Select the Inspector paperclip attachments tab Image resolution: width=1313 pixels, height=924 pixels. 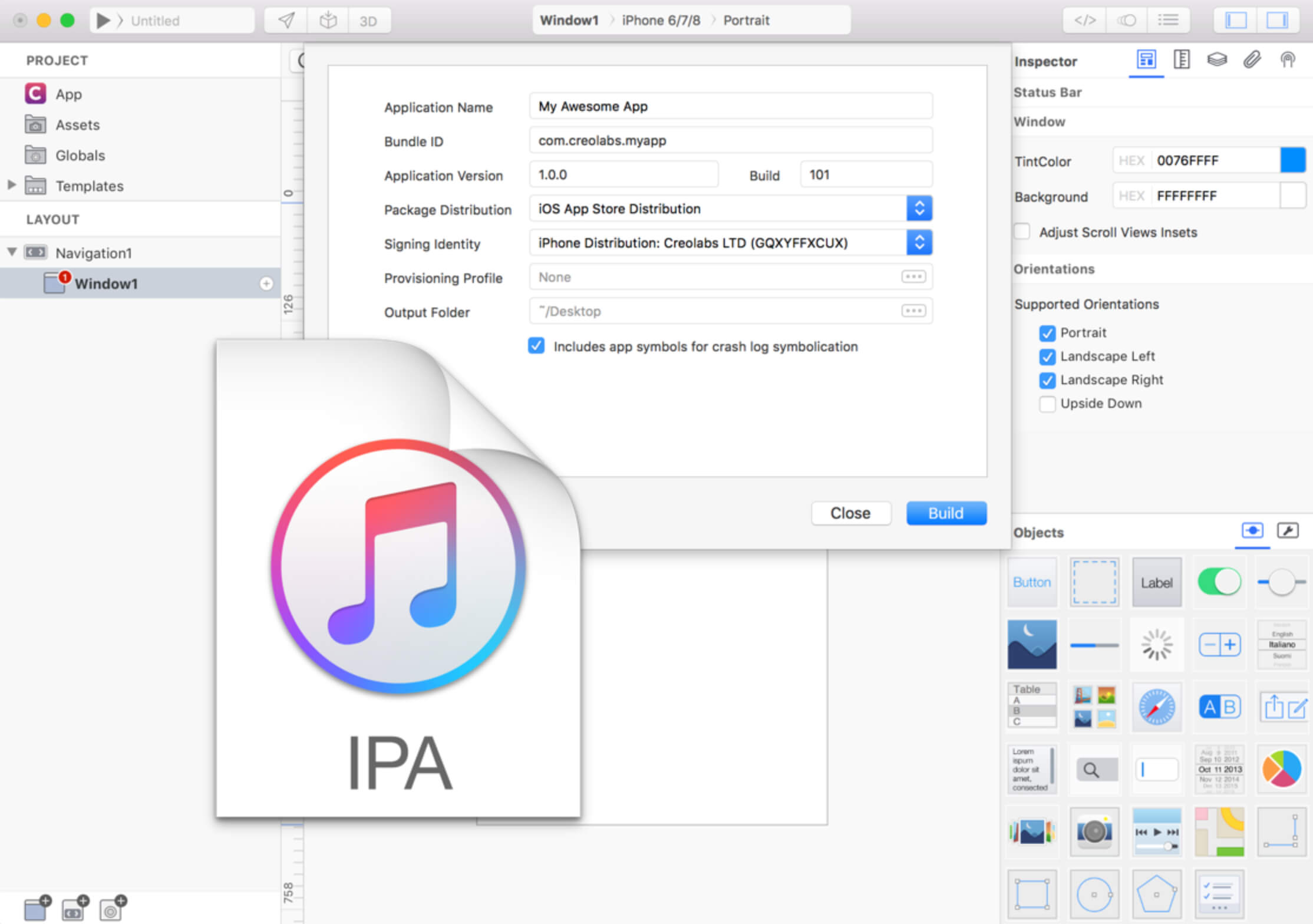pyautogui.click(x=1252, y=60)
